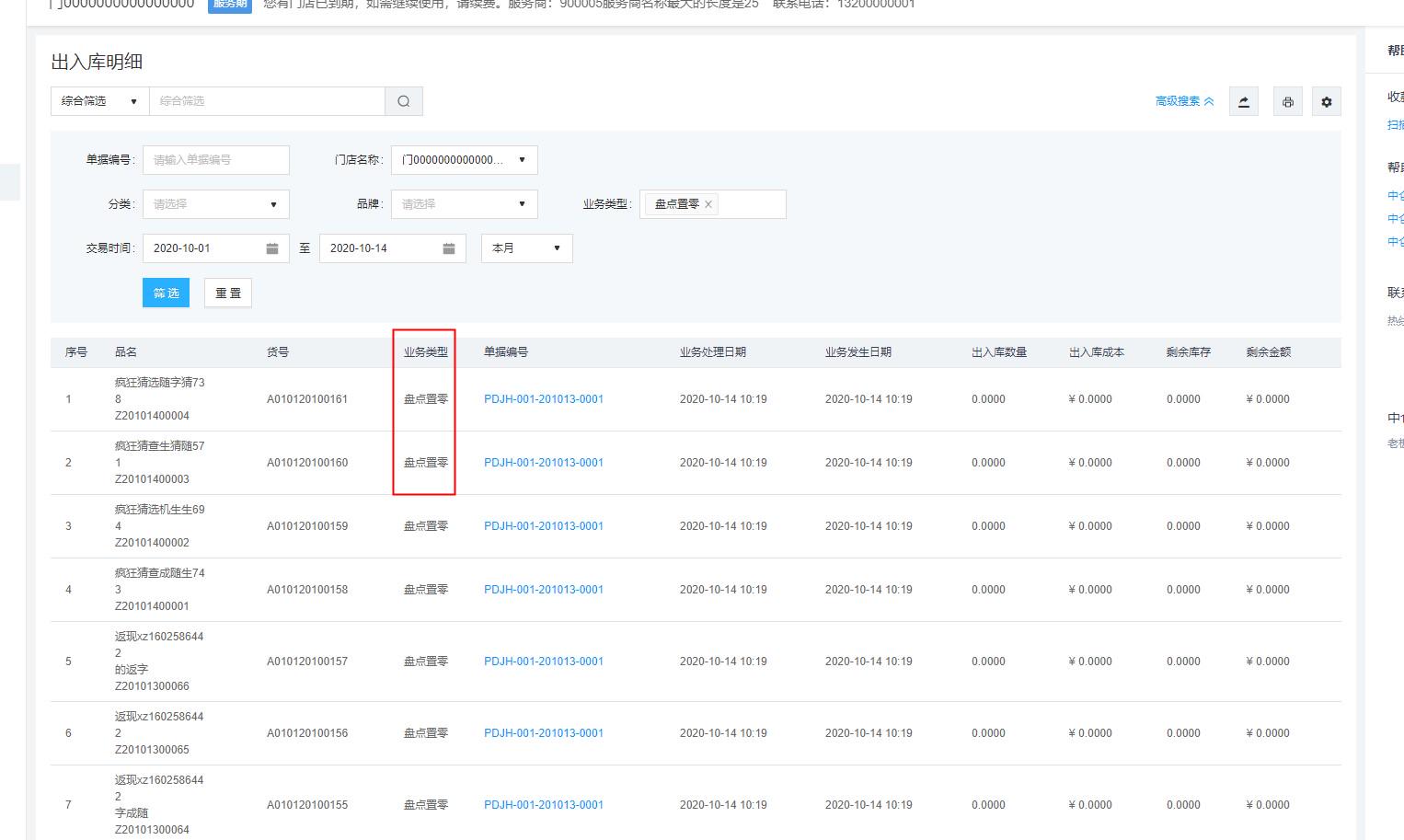Image resolution: width=1404 pixels, height=840 pixels.
Task: Open the 综合筛选 dropdown
Action: [x=99, y=101]
